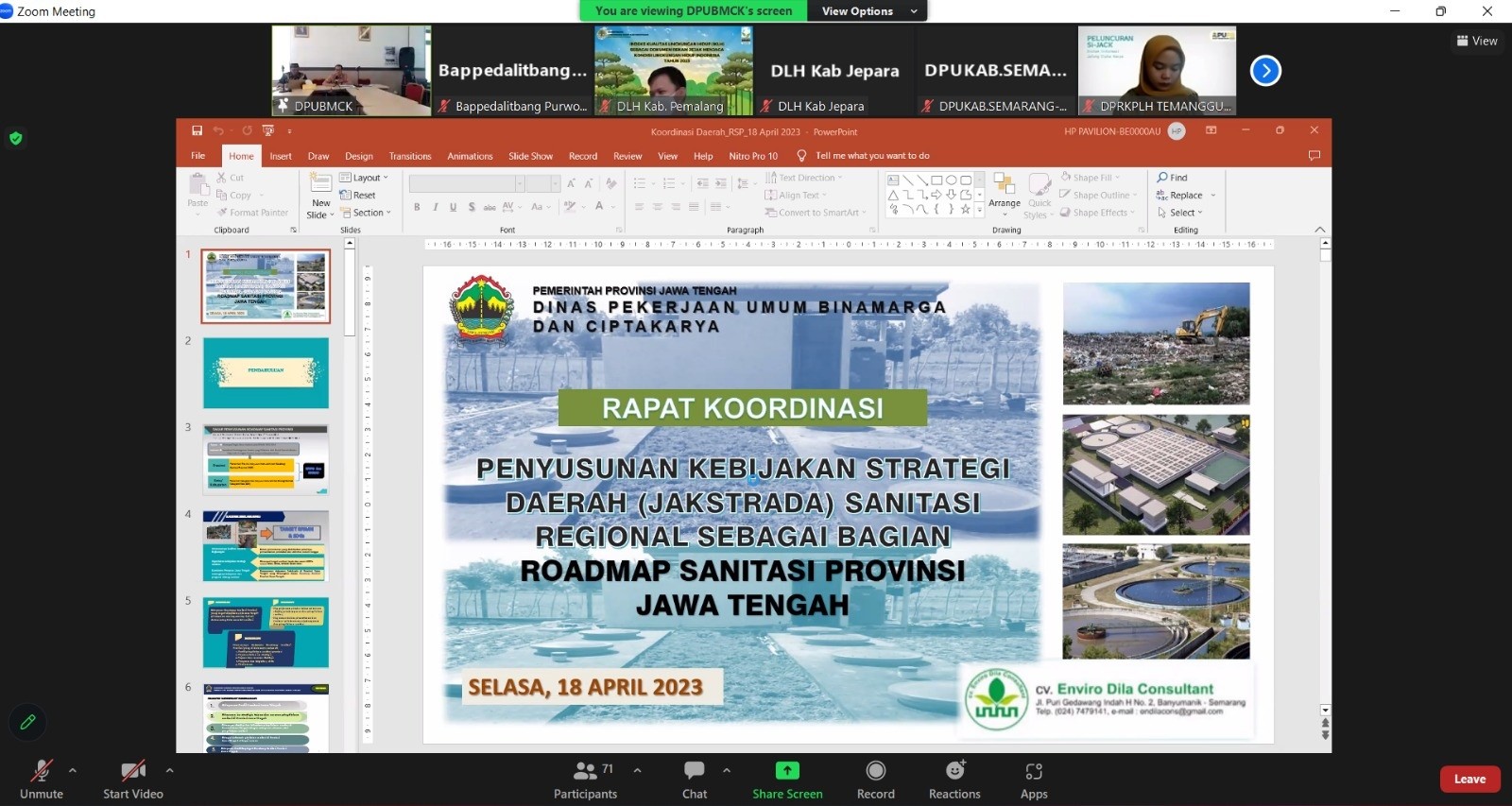This screenshot has width=1512, height=806.
Task: Open the Section dropdown
Action: click(x=366, y=213)
